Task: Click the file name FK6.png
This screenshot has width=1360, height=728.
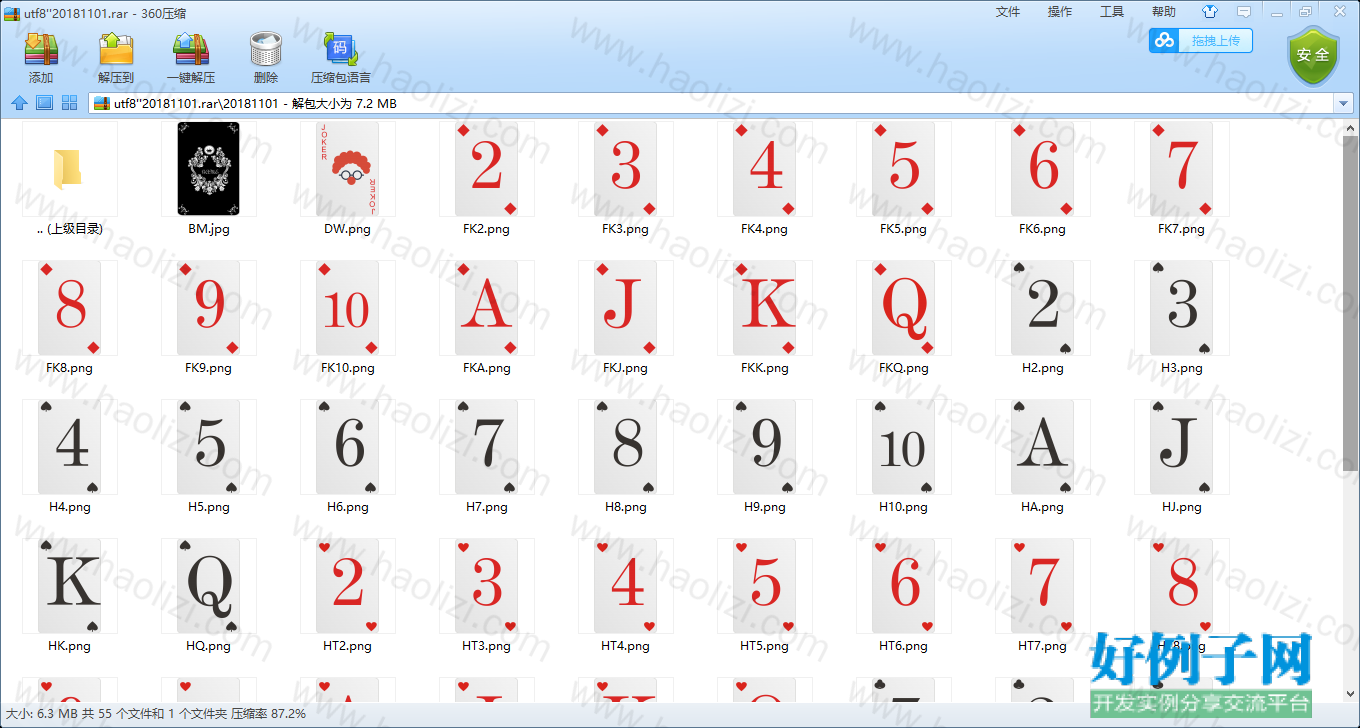Action: coord(1042,229)
